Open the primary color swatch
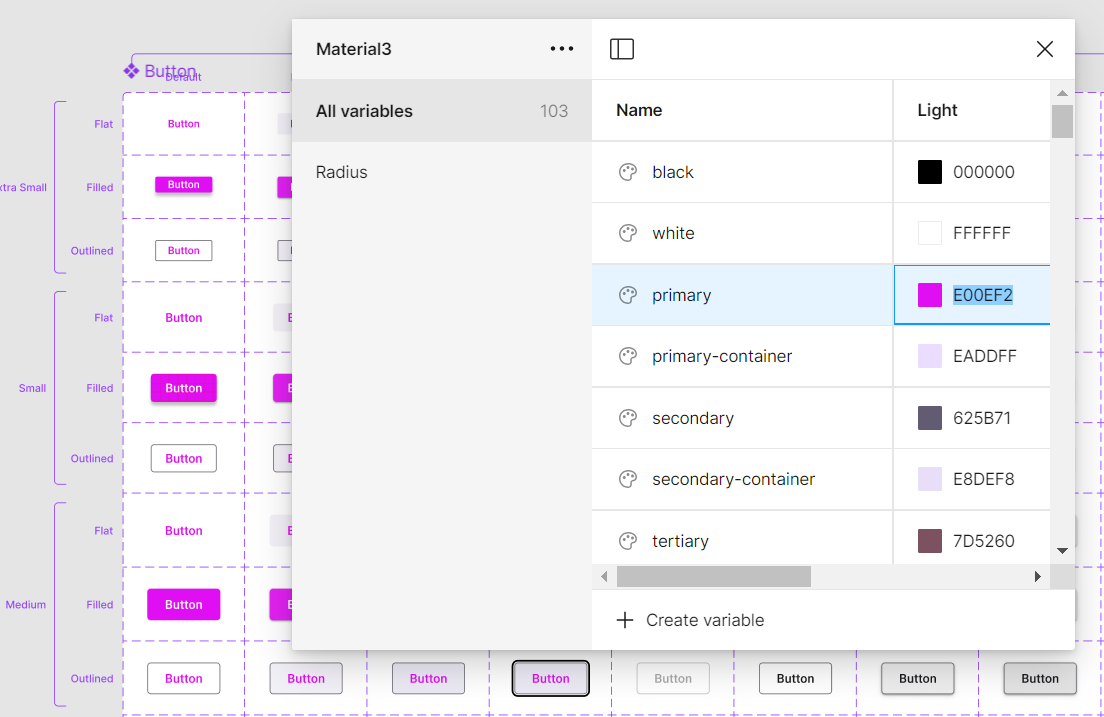Image resolution: width=1104 pixels, height=717 pixels. pos(929,294)
